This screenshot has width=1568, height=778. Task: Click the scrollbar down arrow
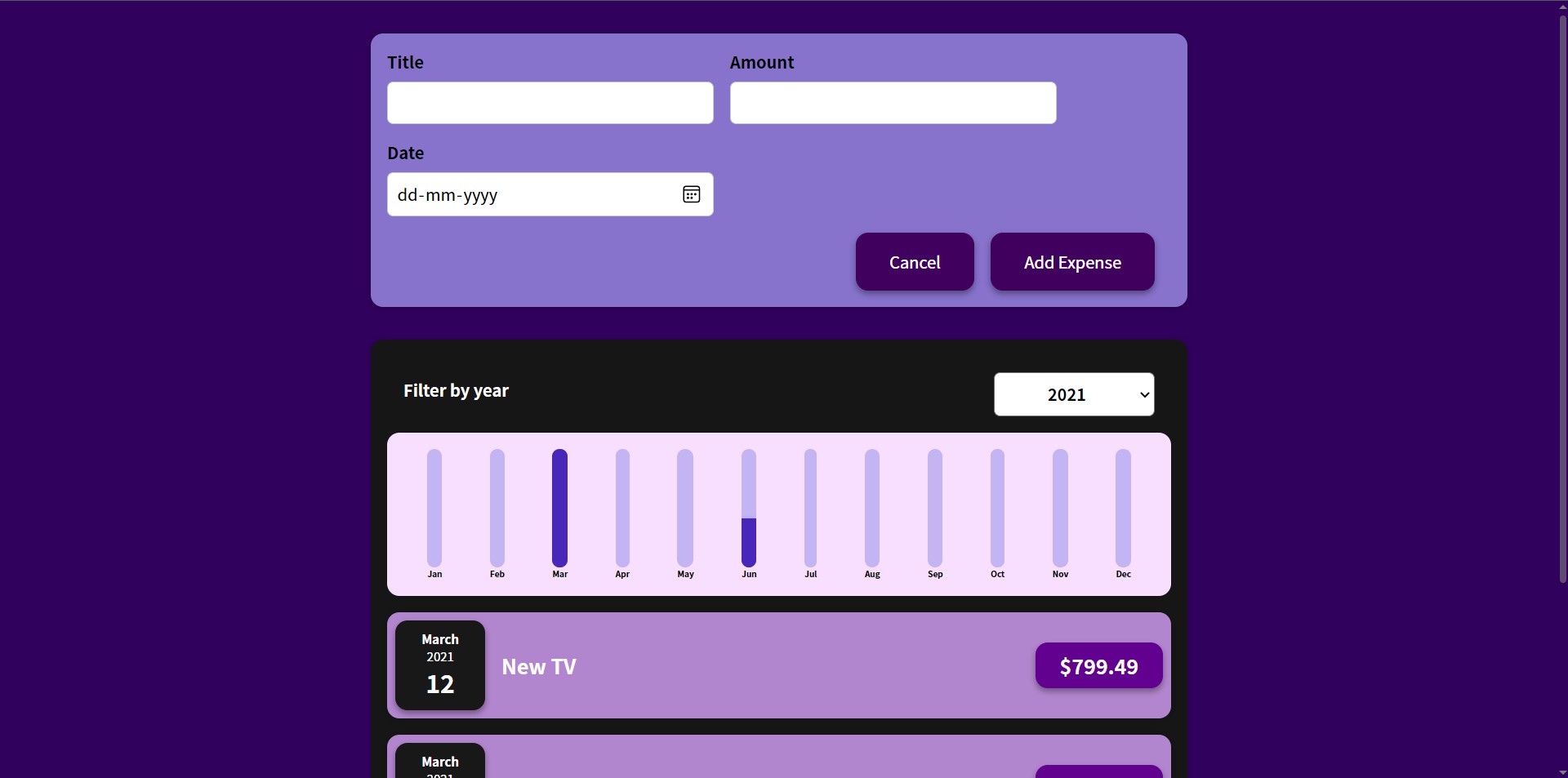1562,771
